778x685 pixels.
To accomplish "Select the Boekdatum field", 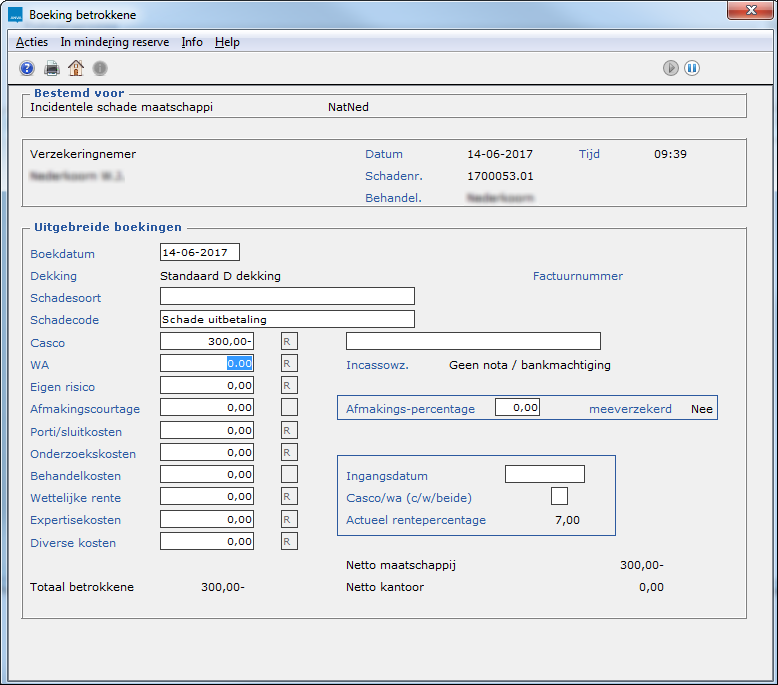I will pyautogui.click(x=200, y=252).
